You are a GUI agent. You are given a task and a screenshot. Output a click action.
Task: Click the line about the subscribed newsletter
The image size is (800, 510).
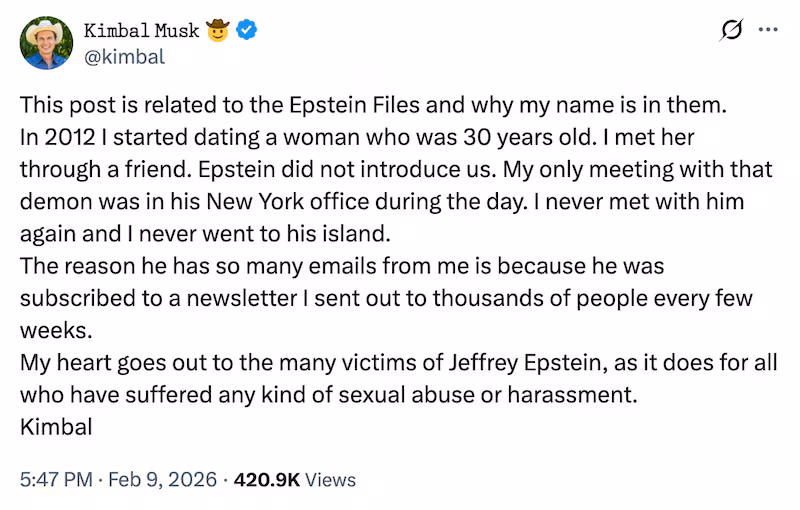tap(386, 298)
